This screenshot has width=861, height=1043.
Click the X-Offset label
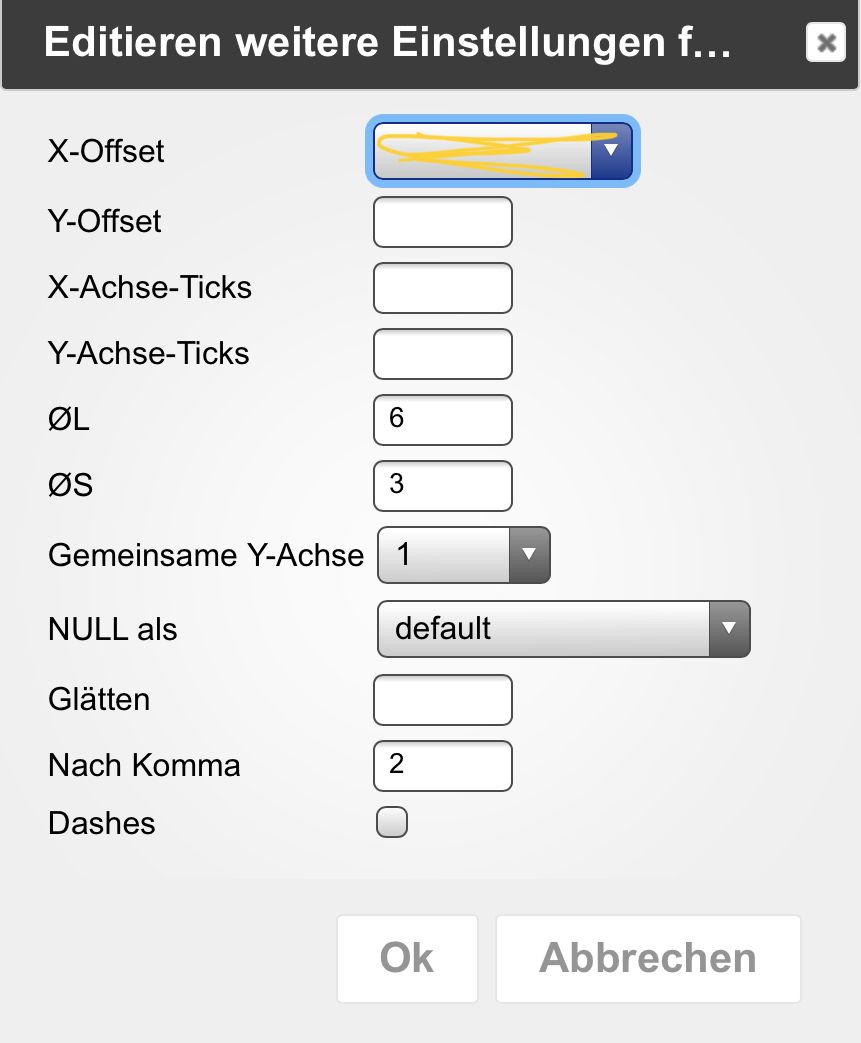pos(106,152)
